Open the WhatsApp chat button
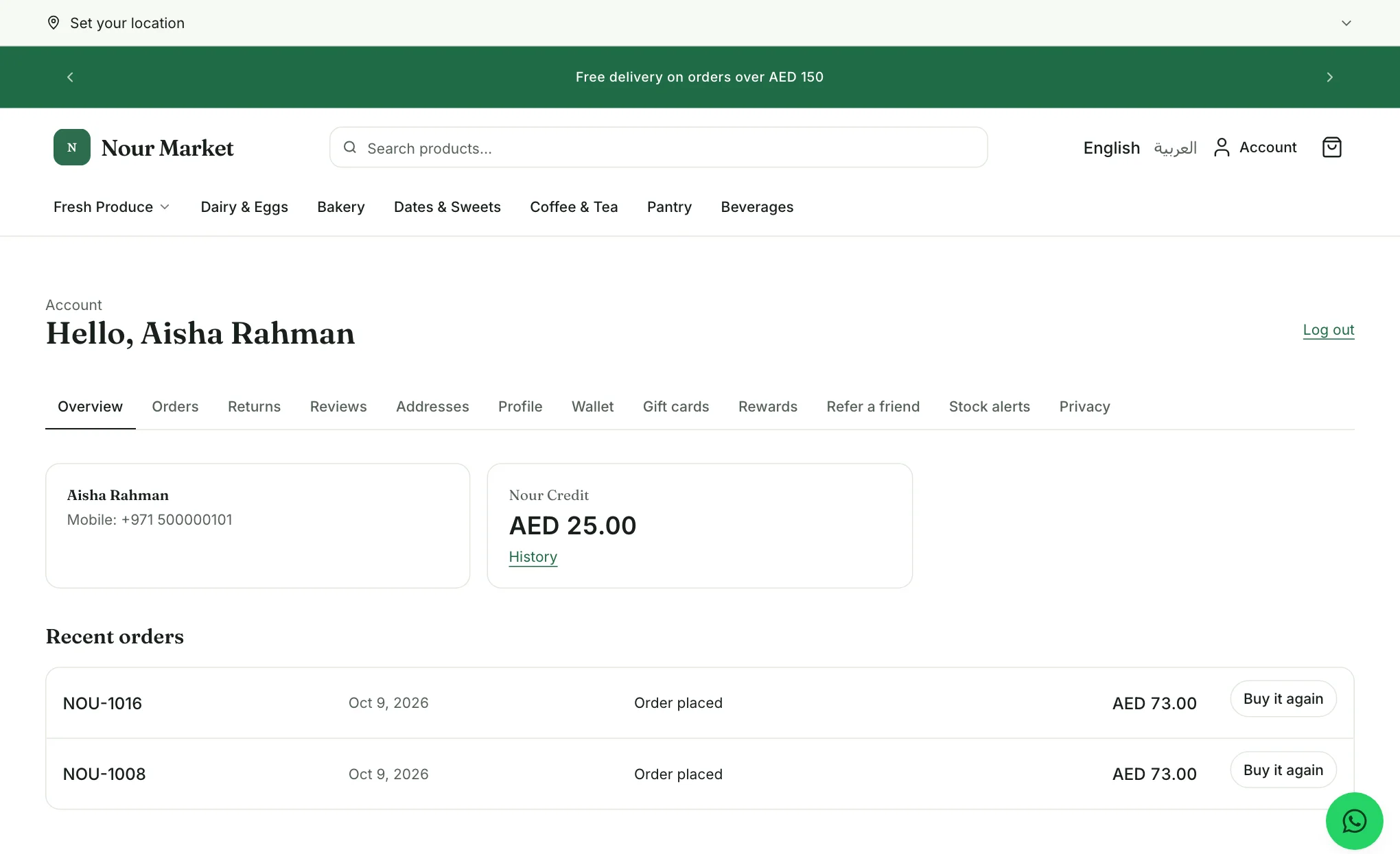Image resolution: width=1400 pixels, height=854 pixels. point(1354,821)
